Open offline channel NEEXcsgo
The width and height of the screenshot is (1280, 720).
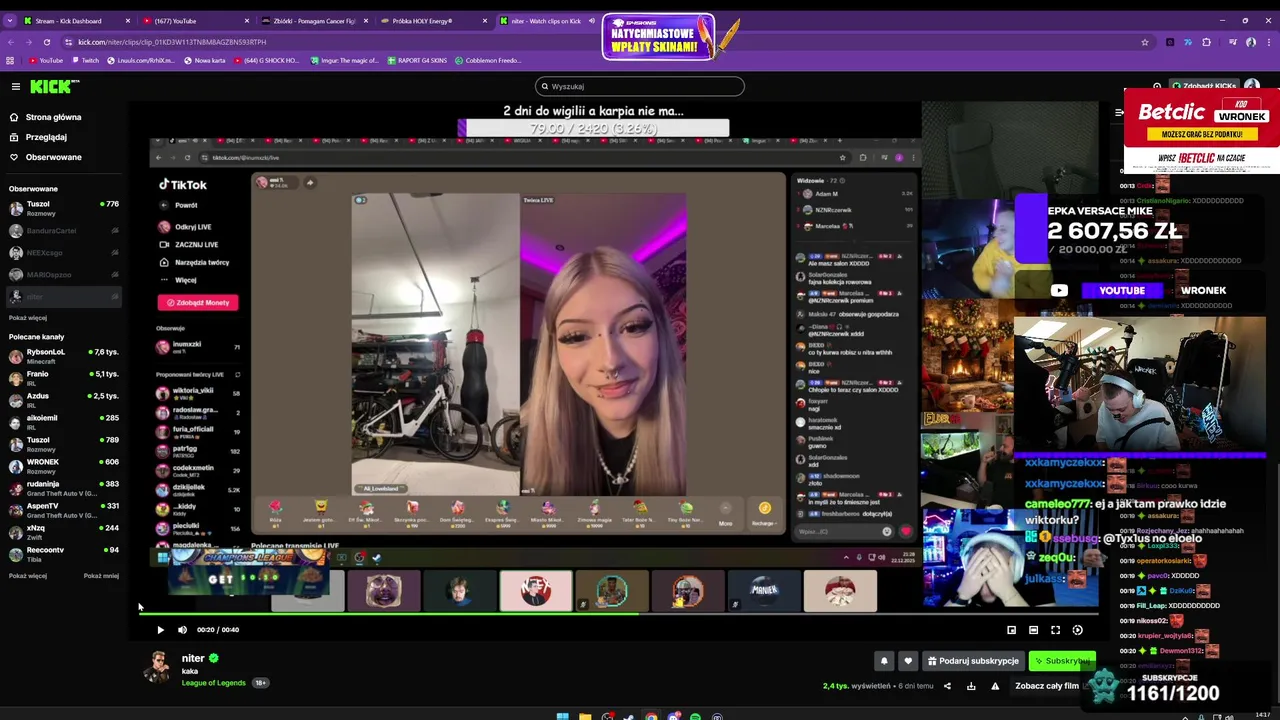62,253
